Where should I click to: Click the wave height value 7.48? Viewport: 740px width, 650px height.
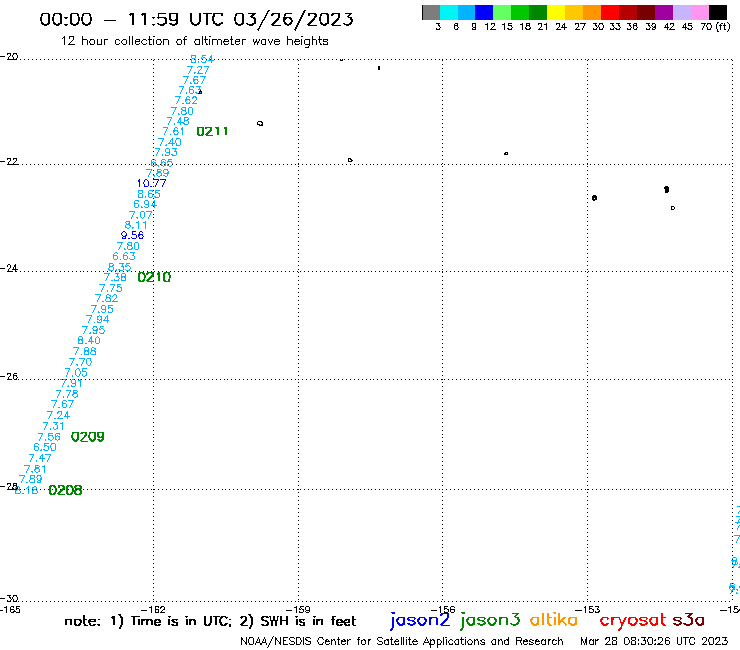tap(178, 121)
